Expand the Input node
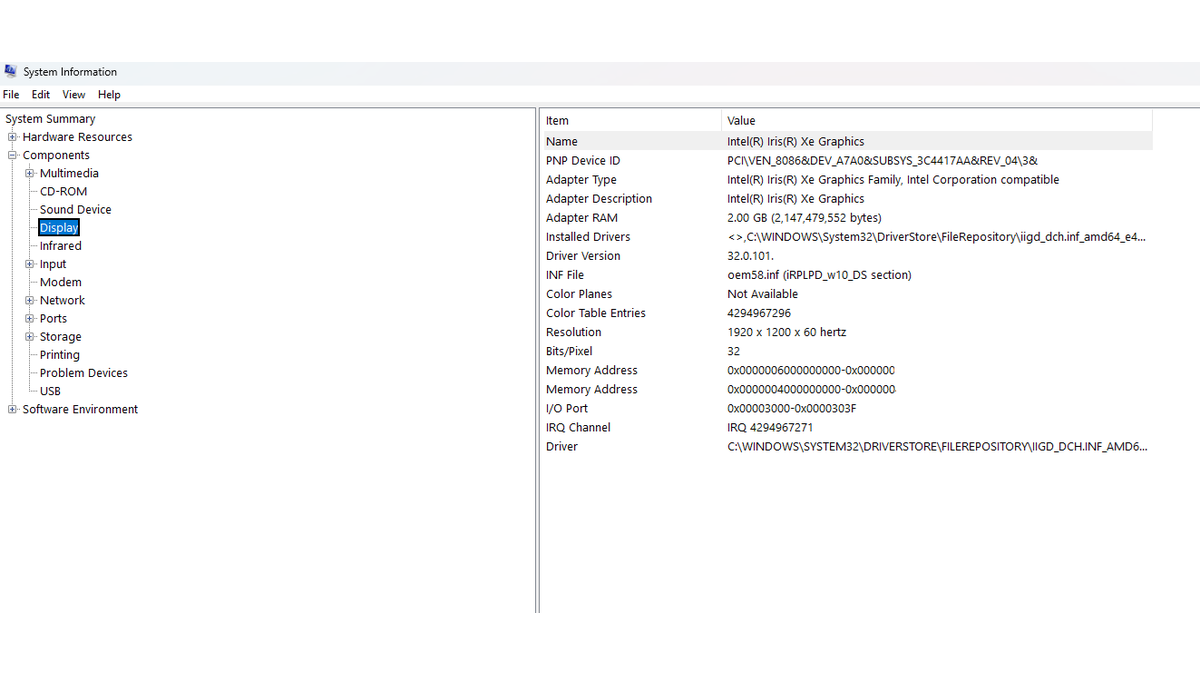The image size is (1200, 675). [30, 264]
